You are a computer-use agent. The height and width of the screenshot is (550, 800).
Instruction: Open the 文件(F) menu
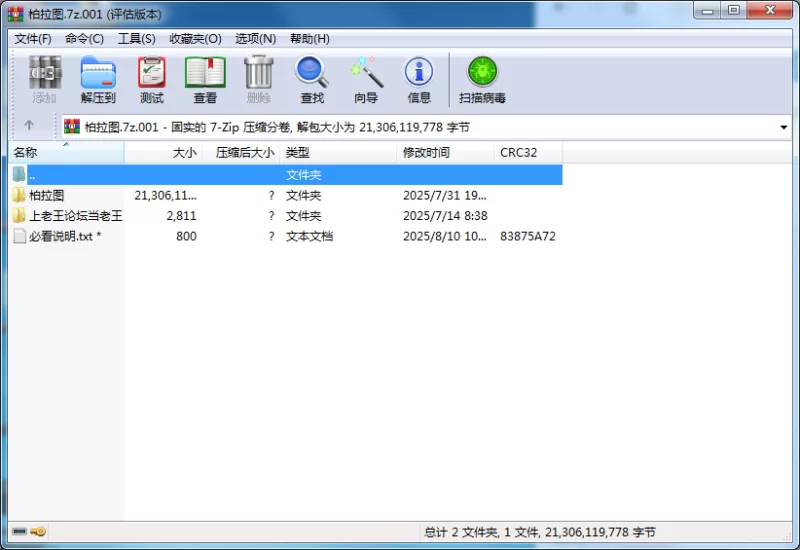(x=33, y=39)
